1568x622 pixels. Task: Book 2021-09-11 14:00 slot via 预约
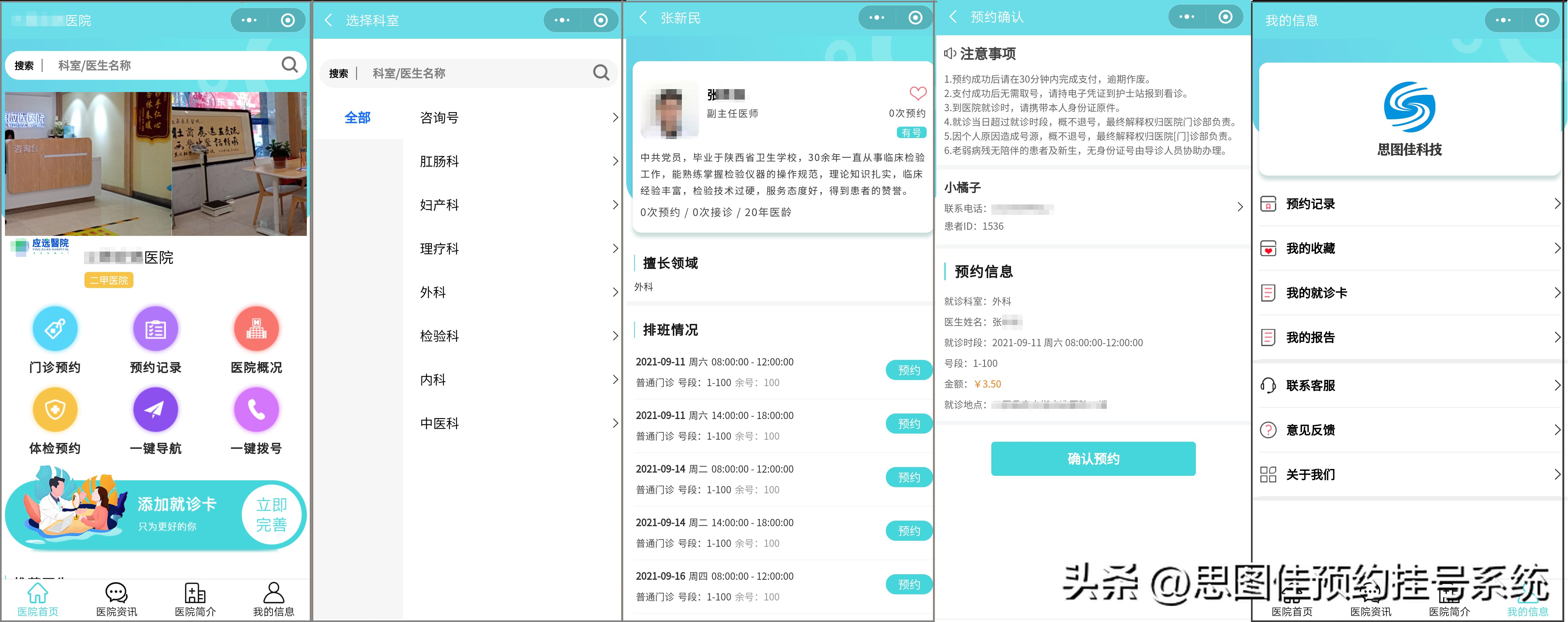pos(909,424)
